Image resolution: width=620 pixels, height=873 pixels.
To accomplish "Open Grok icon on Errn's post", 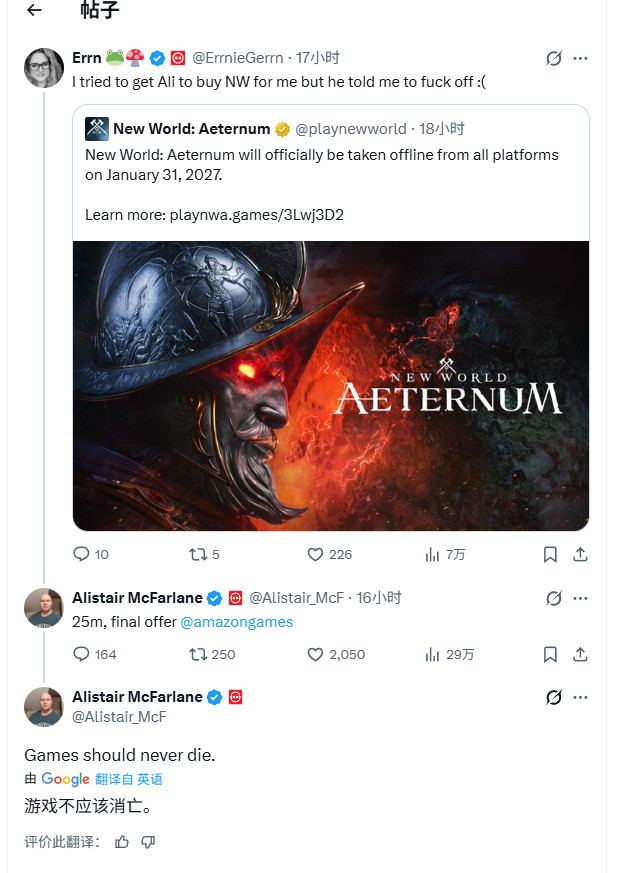I will (554, 58).
